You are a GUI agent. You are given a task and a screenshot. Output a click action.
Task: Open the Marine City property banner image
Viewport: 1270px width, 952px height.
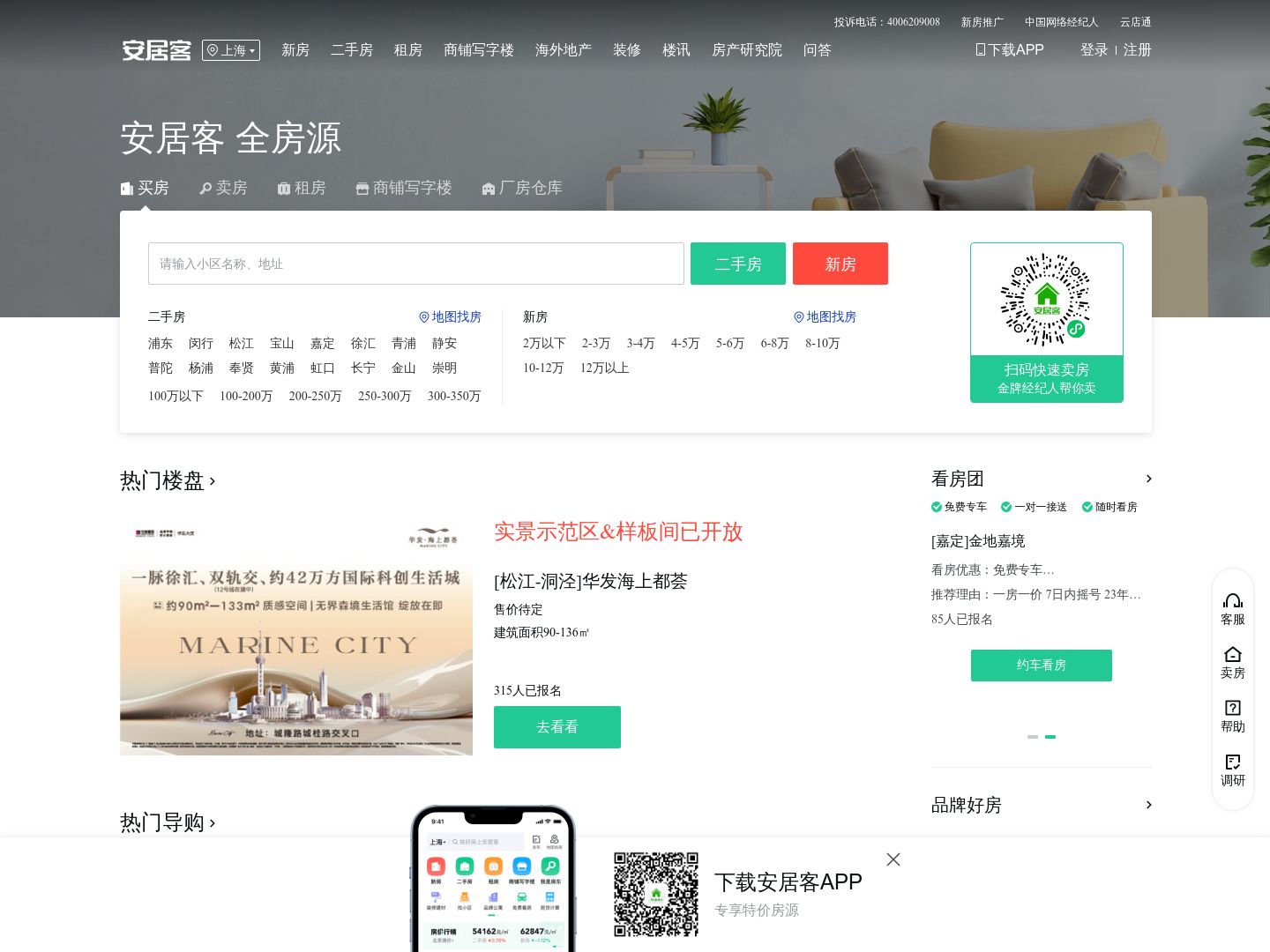[296, 637]
